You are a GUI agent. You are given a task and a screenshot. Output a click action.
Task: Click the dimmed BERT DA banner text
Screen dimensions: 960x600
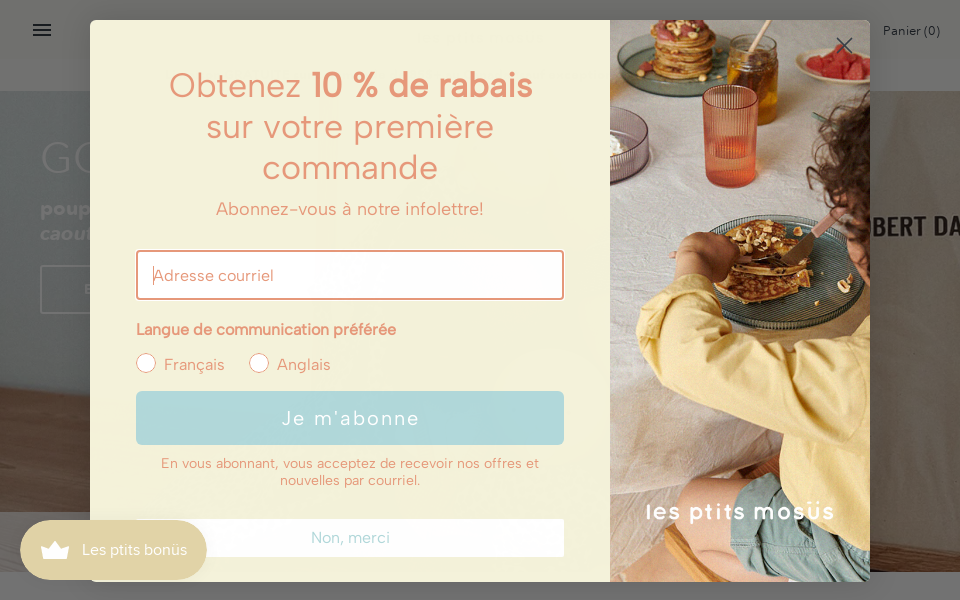915,227
